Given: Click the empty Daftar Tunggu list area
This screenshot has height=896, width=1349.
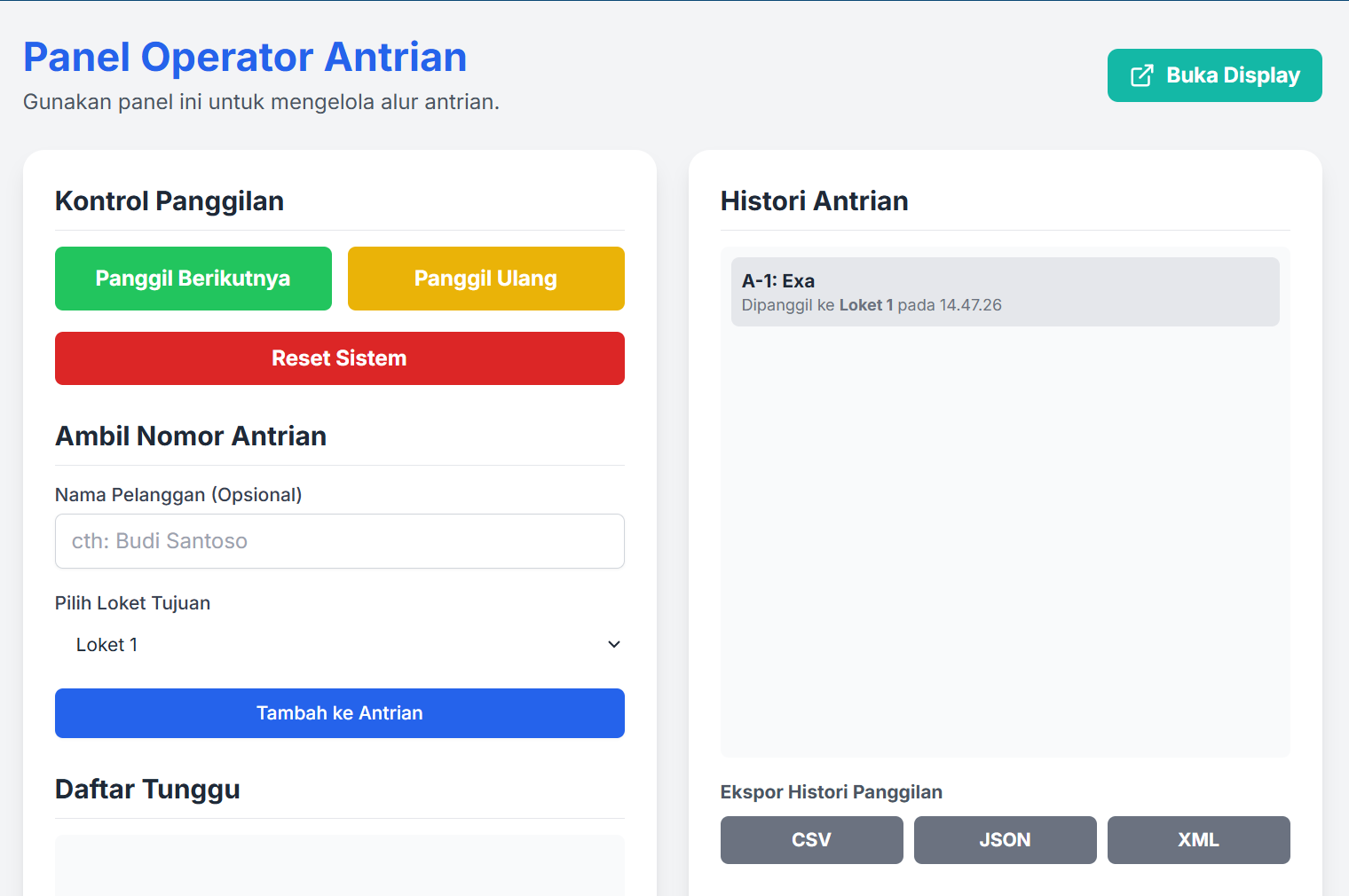Looking at the screenshot, I should [x=339, y=865].
